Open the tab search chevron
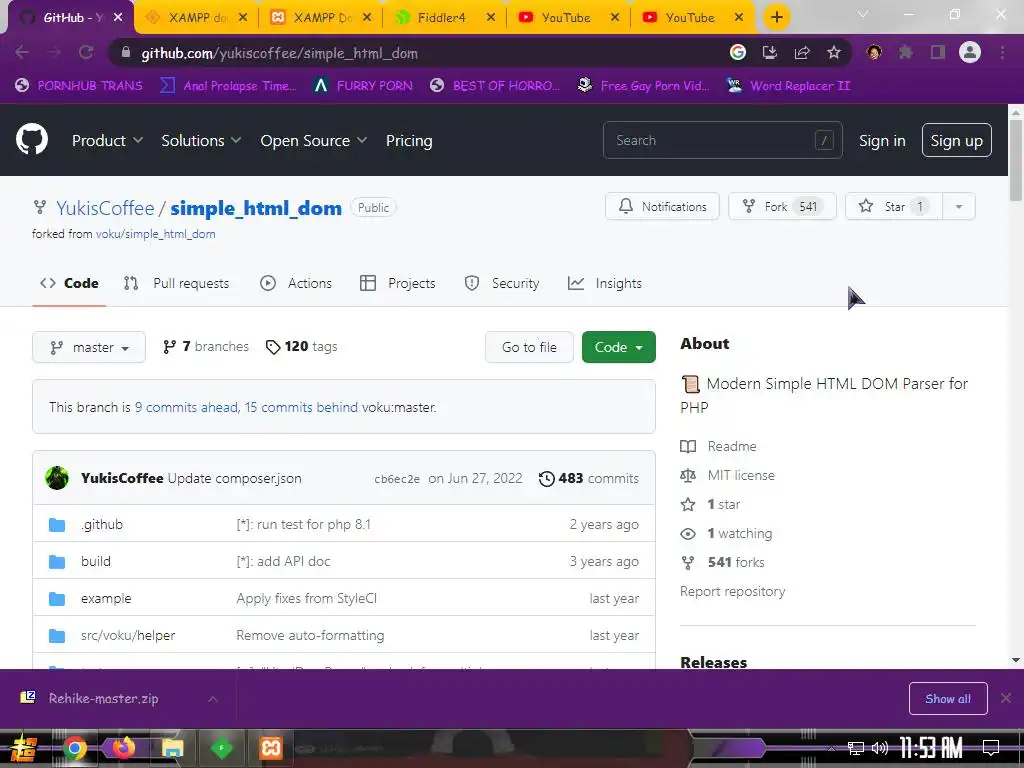This screenshot has width=1024, height=768. [863, 14]
